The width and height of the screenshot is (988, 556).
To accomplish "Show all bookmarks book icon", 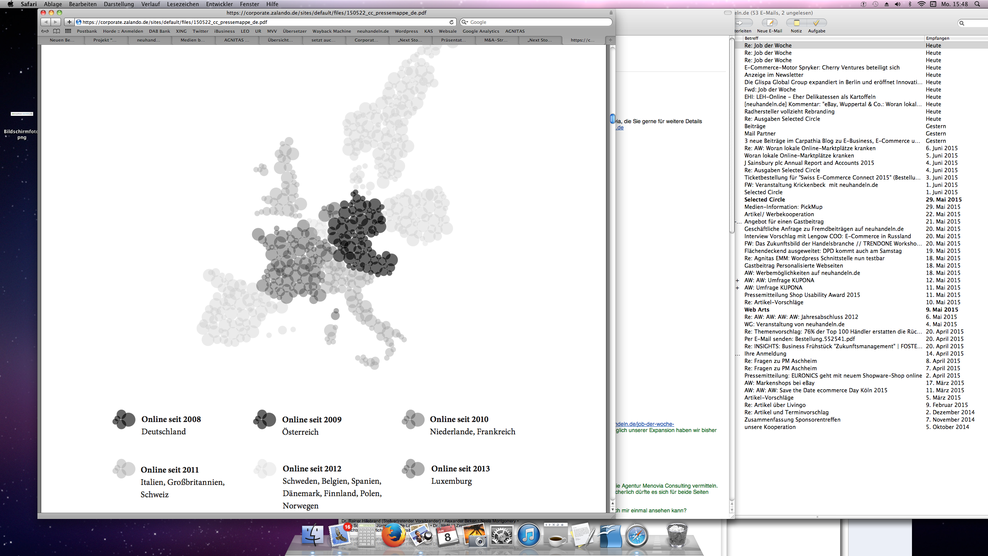I will (x=56, y=31).
